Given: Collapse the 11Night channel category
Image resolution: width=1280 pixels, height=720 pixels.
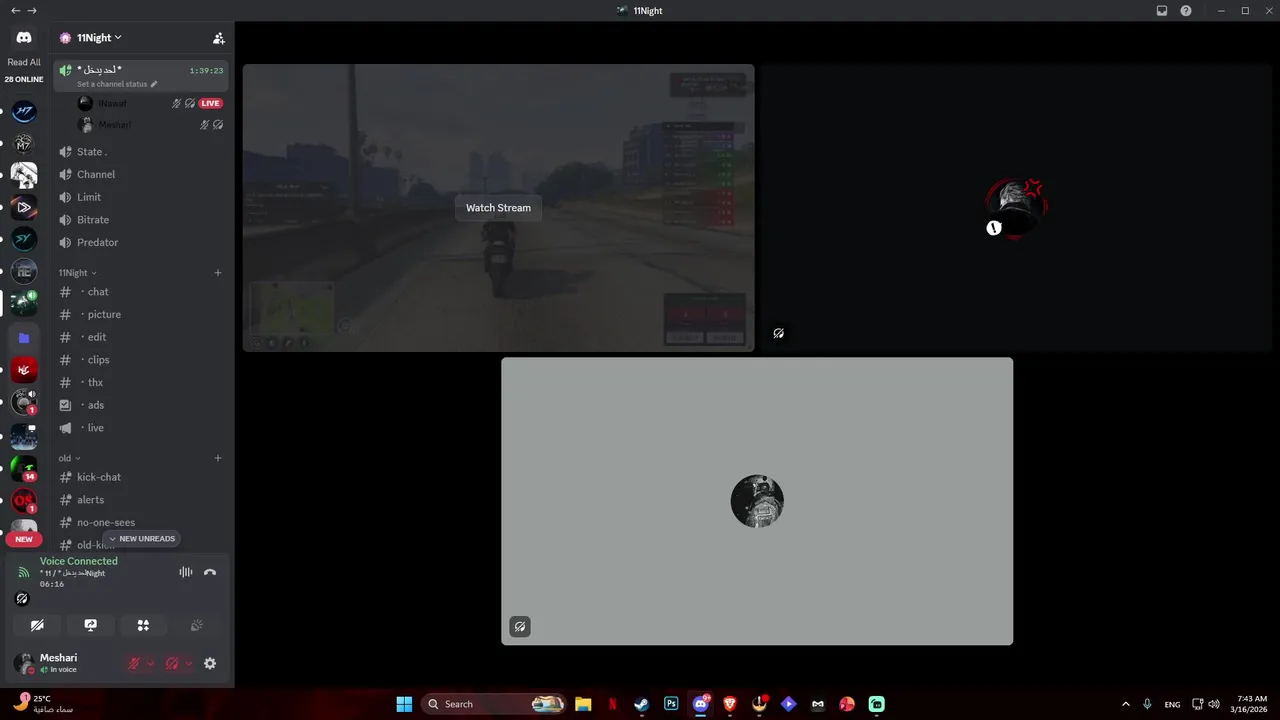Looking at the screenshot, I should 77,273.
